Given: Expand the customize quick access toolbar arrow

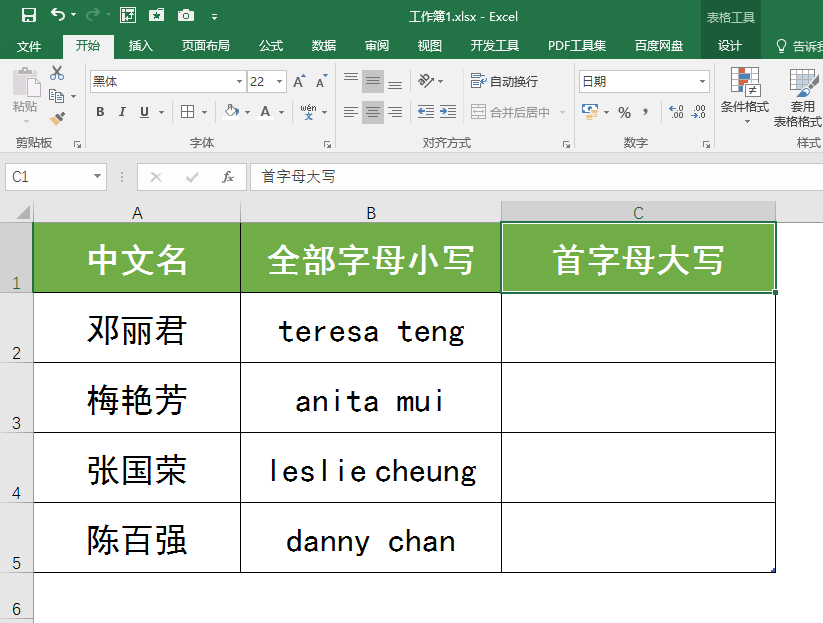Looking at the screenshot, I should (x=214, y=17).
